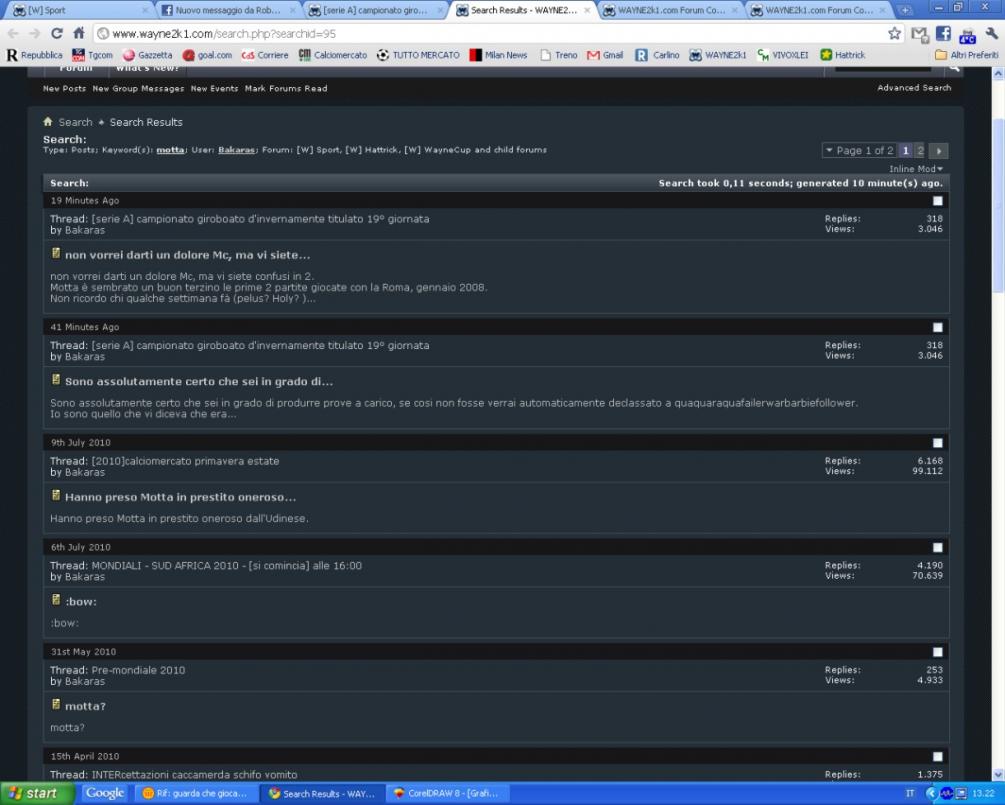Select the checkbox for the 9th July 2010 post
Image resolution: width=1005 pixels, height=805 pixels.
[x=937, y=443]
